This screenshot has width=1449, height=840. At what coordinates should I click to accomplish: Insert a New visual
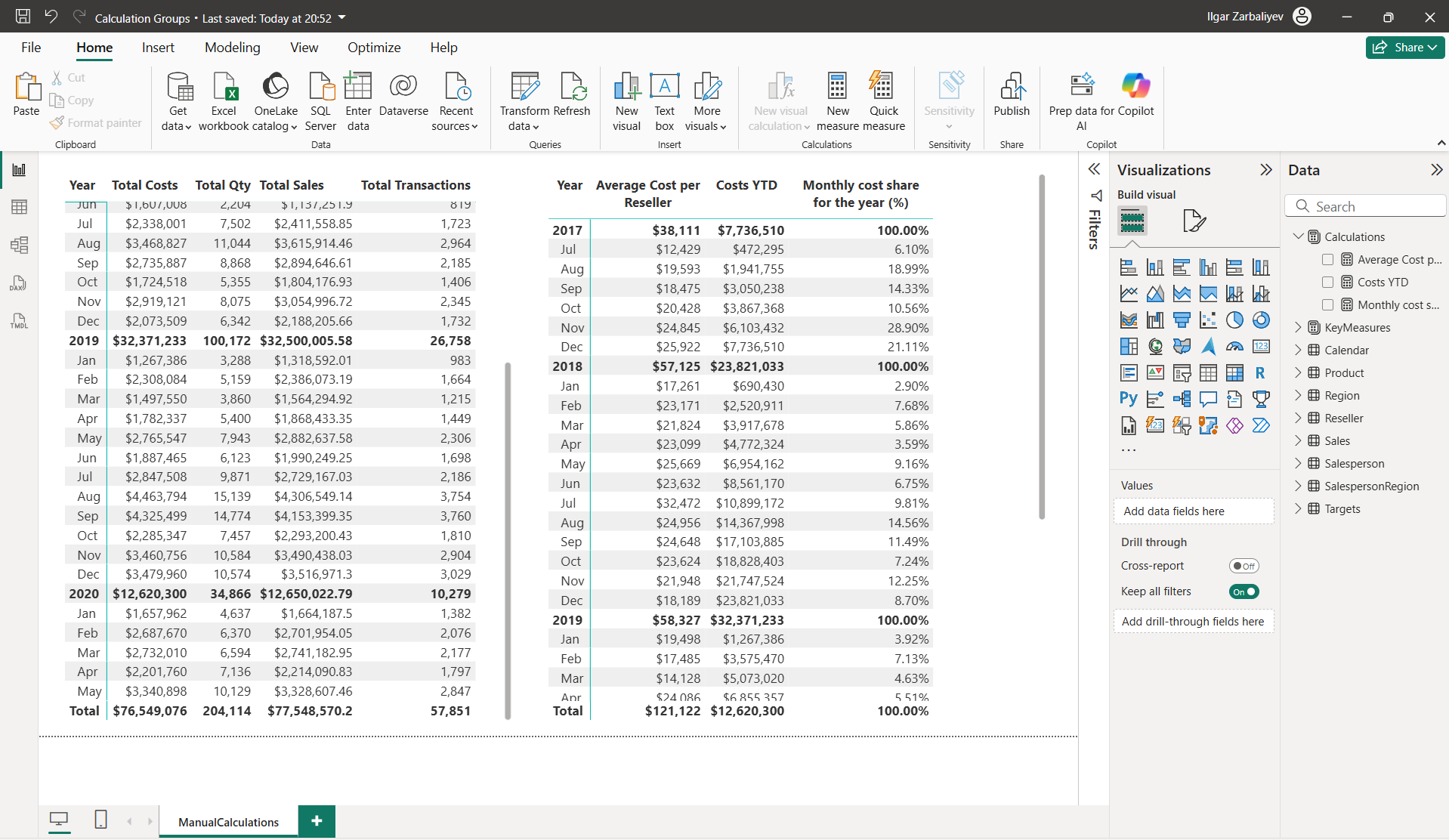click(x=626, y=102)
